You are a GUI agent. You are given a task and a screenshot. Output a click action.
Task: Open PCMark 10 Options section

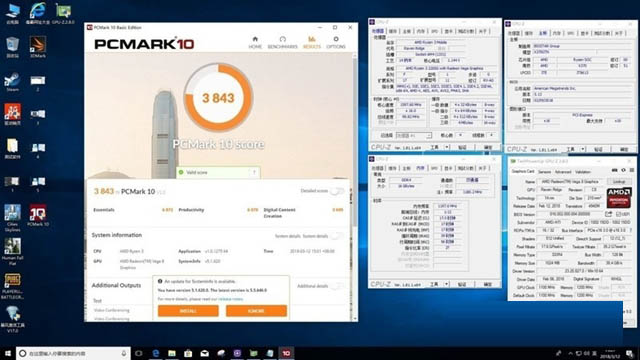(x=336, y=42)
